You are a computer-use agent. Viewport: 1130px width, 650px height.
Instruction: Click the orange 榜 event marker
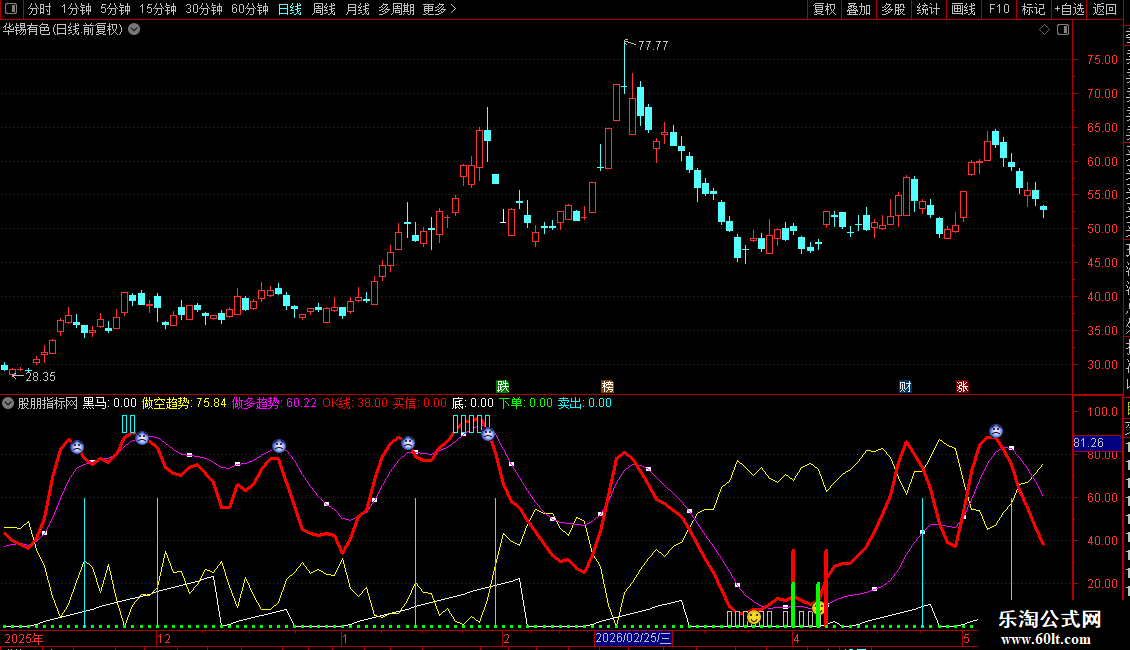pyautogui.click(x=608, y=387)
